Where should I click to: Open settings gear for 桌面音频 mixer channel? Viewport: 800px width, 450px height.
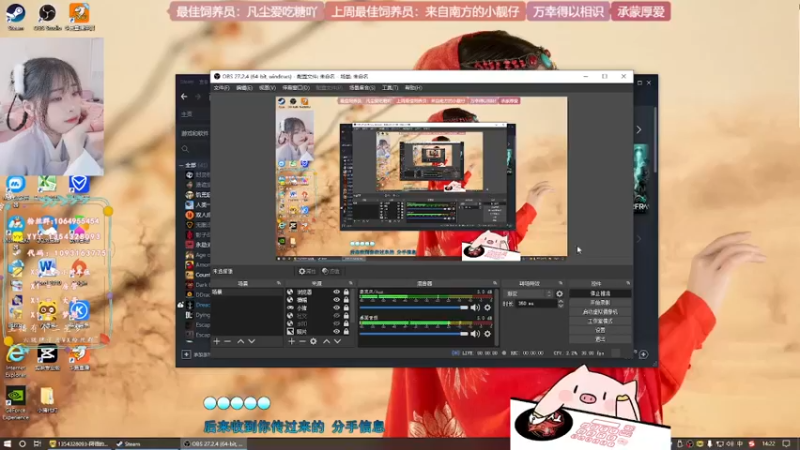click(x=487, y=334)
